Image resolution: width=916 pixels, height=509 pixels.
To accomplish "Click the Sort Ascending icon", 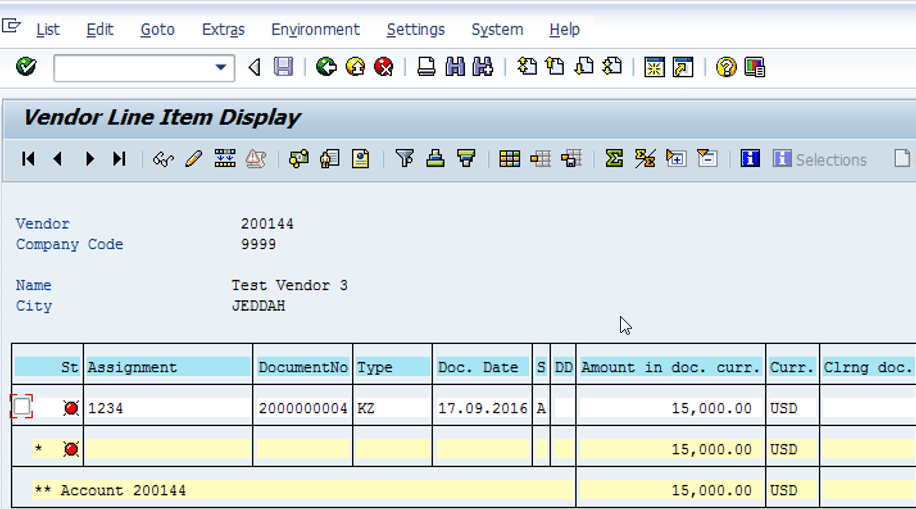I will point(435,159).
